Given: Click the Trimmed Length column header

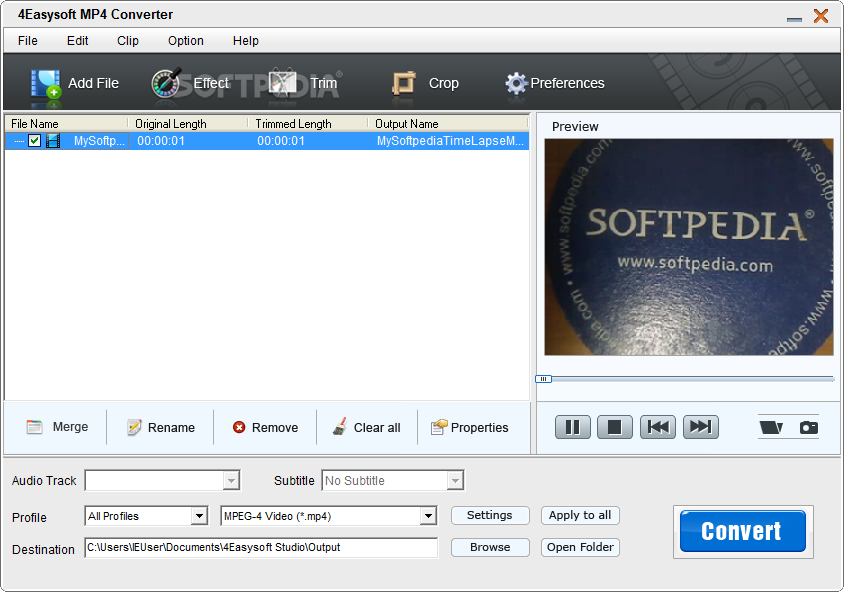Looking at the screenshot, I should tap(308, 124).
